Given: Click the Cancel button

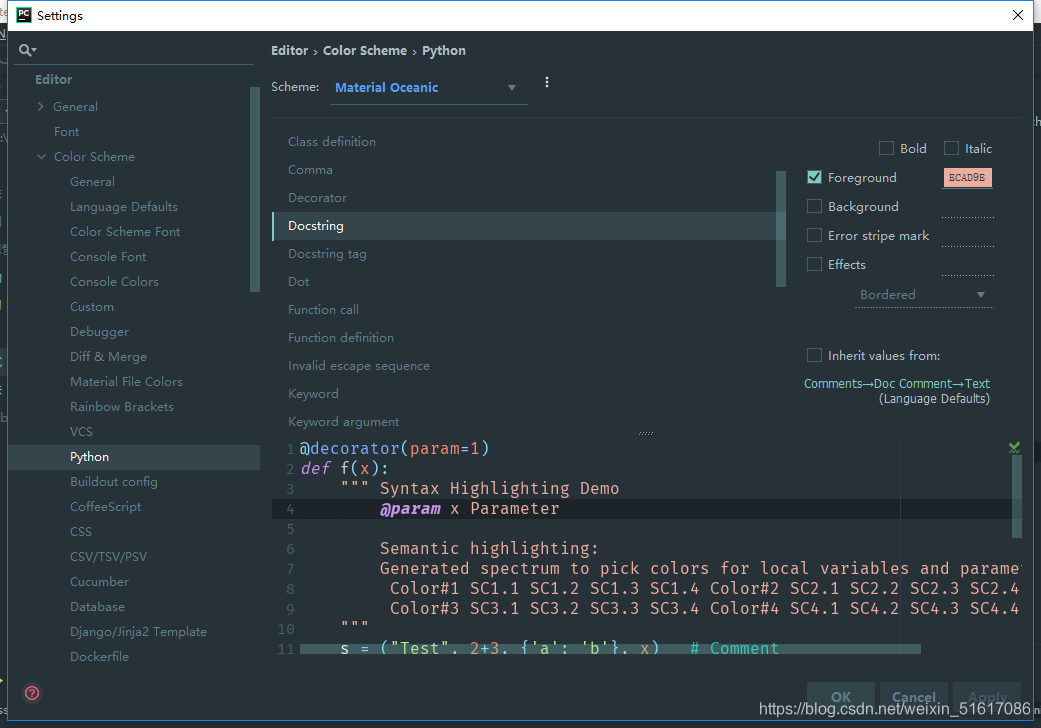Looking at the screenshot, I should [914, 697].
